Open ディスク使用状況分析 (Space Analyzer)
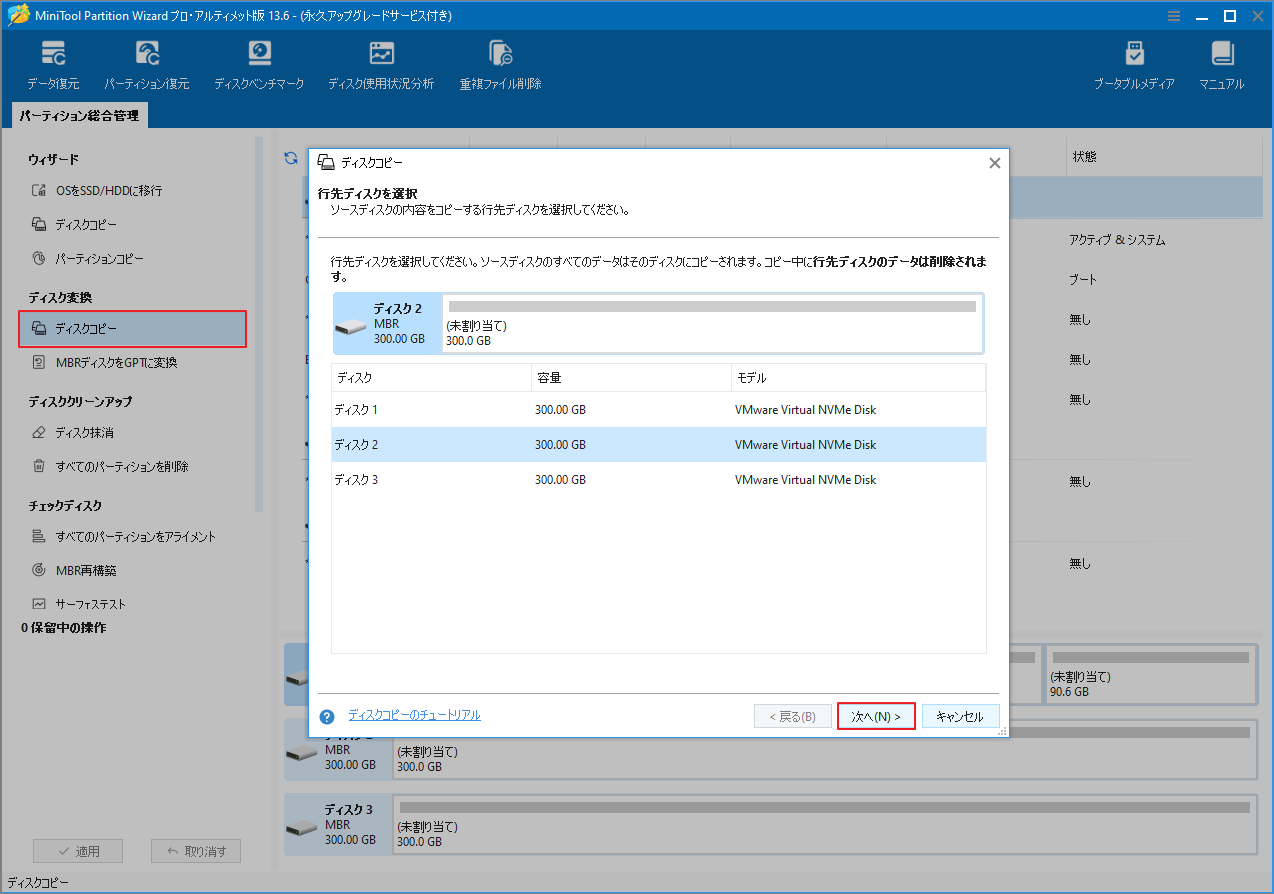This screenshot has width=1274, height=894. [381, 62]
